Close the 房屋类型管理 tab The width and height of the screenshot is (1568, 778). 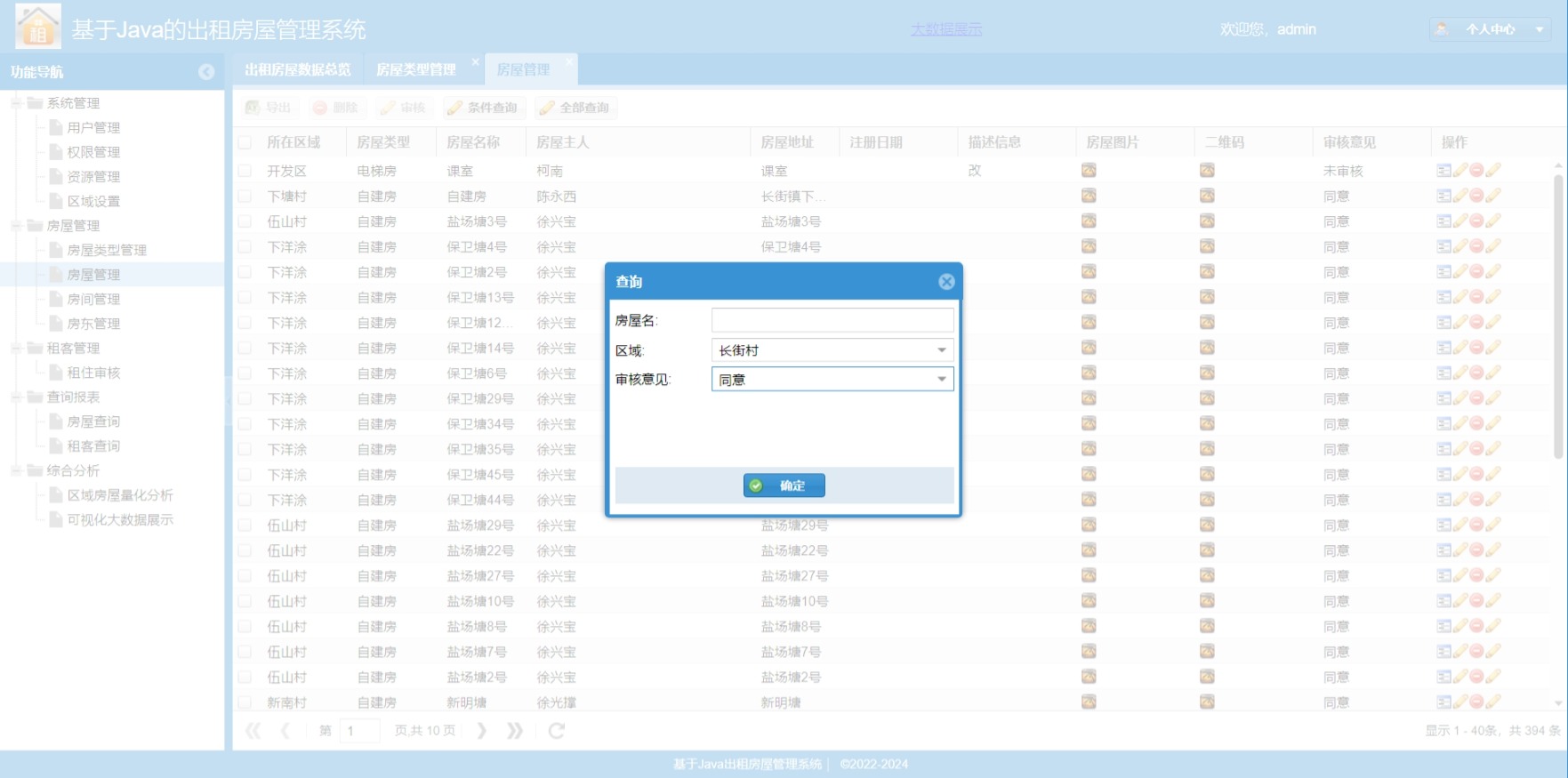click(x=476, y=61)
